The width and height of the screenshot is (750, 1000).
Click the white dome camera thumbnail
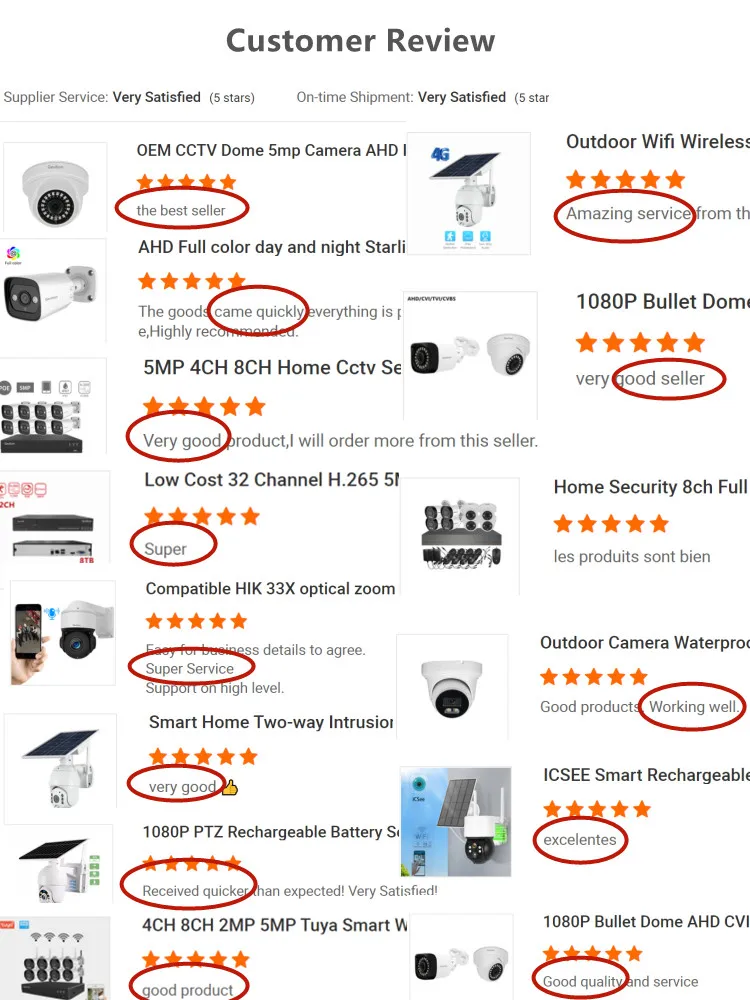pyautogui.click(x=55, y=188)
